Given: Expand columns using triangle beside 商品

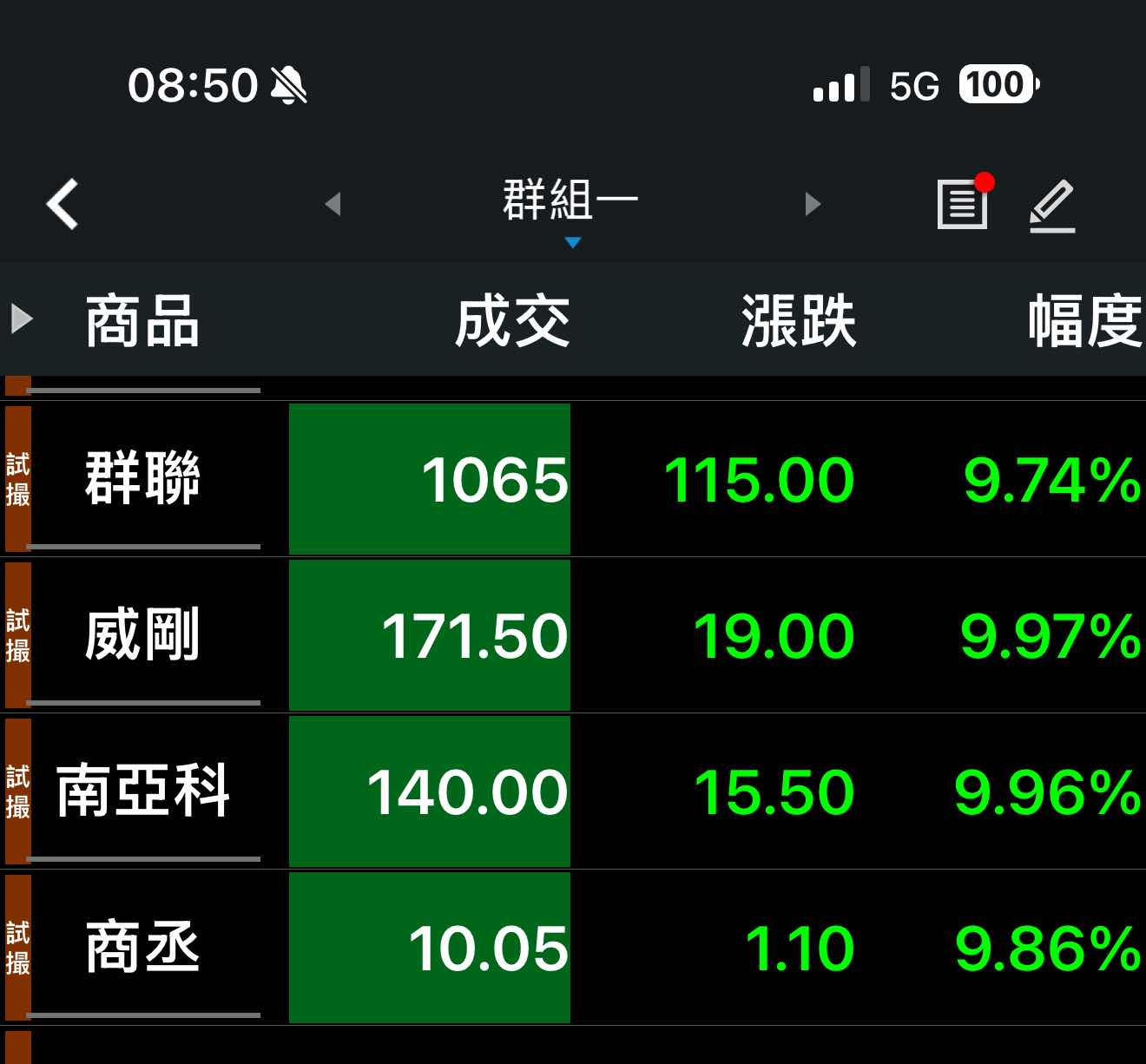Looking at the screenshot, I should [x=22, y=319].
